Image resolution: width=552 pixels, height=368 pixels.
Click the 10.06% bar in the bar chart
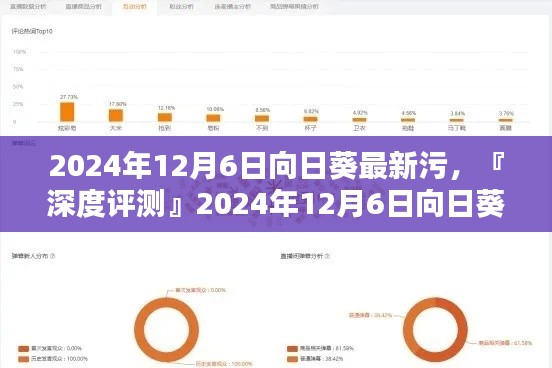[213, 118]
